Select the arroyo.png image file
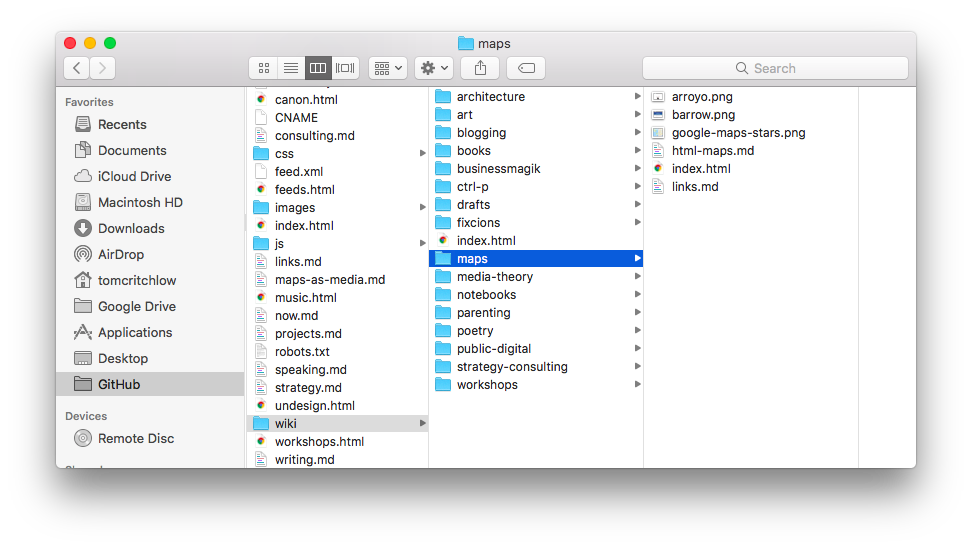 pyautogui.click(x=751, y=97)
